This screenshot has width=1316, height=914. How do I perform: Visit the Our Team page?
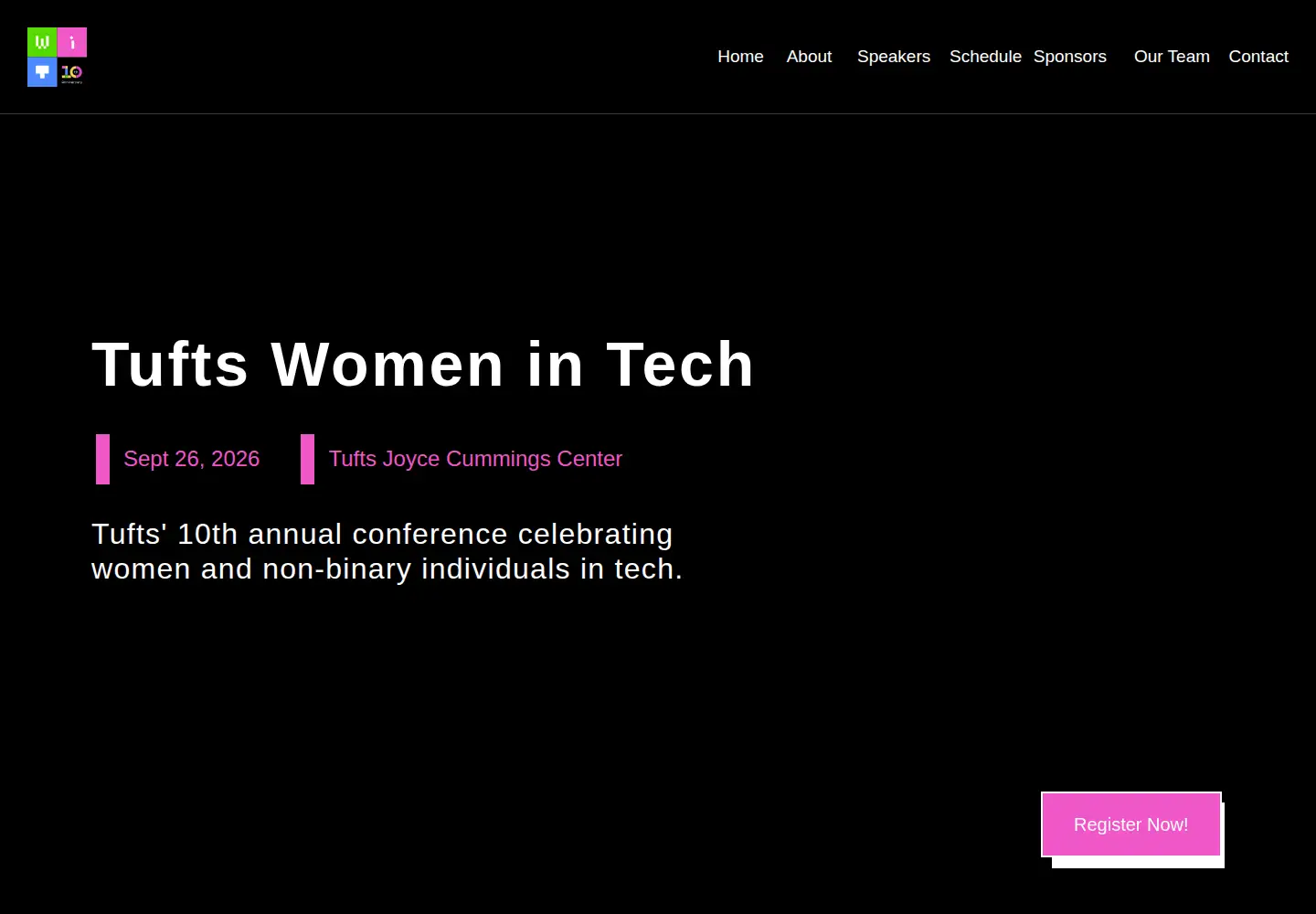(1172, 57)
